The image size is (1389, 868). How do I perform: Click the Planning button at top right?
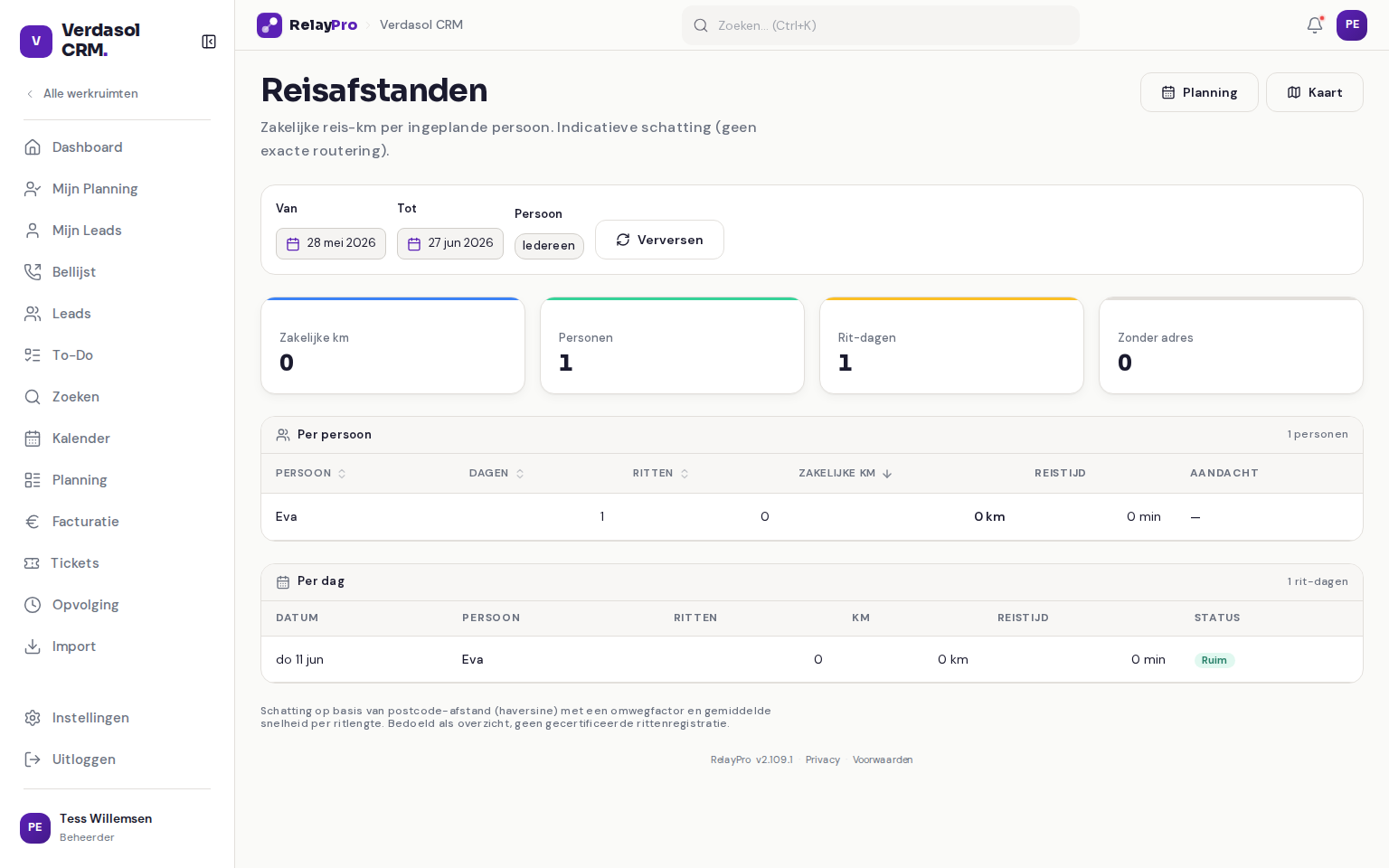pyautogui.click(x=1199, y=92)
